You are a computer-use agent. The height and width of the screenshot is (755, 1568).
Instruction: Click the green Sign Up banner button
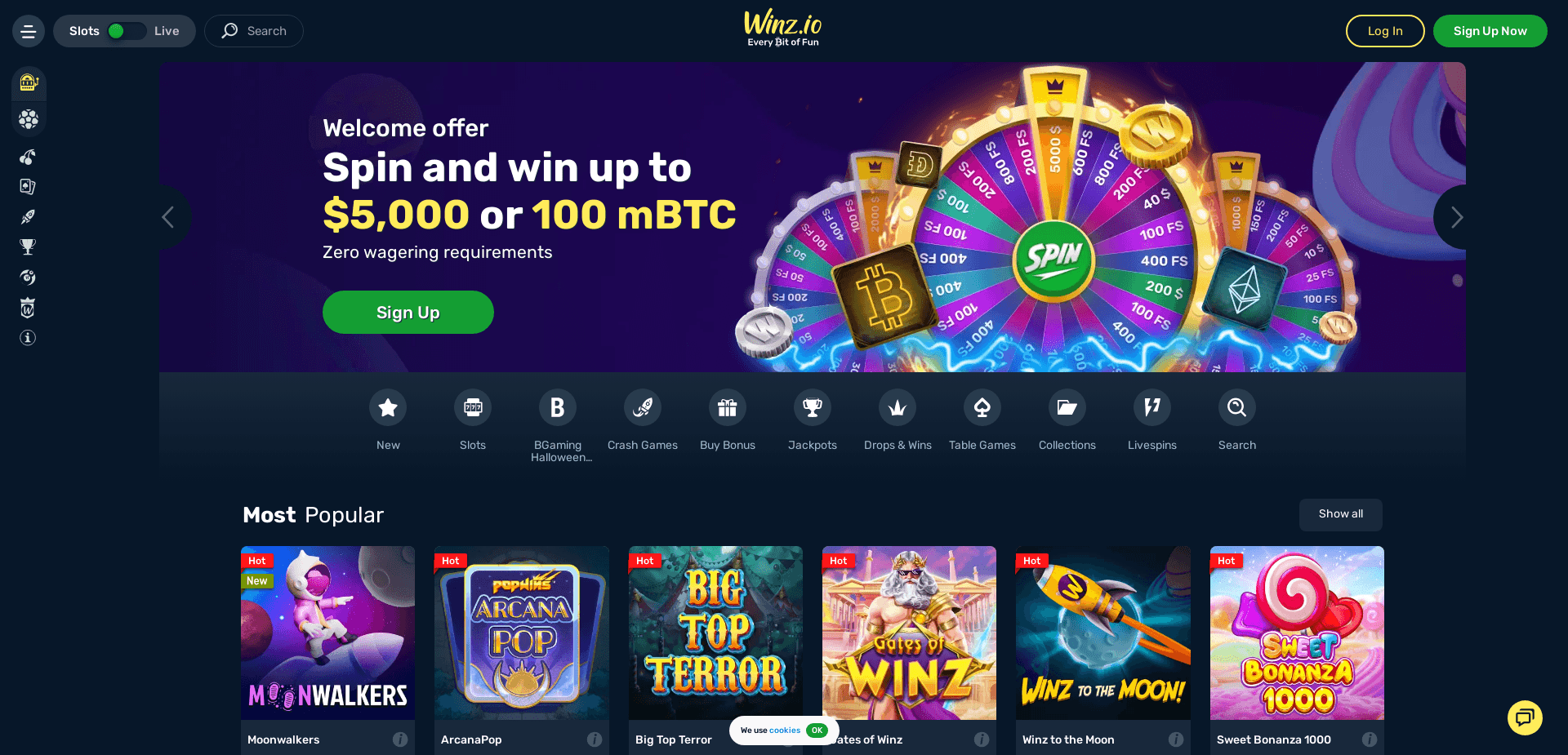408,313
